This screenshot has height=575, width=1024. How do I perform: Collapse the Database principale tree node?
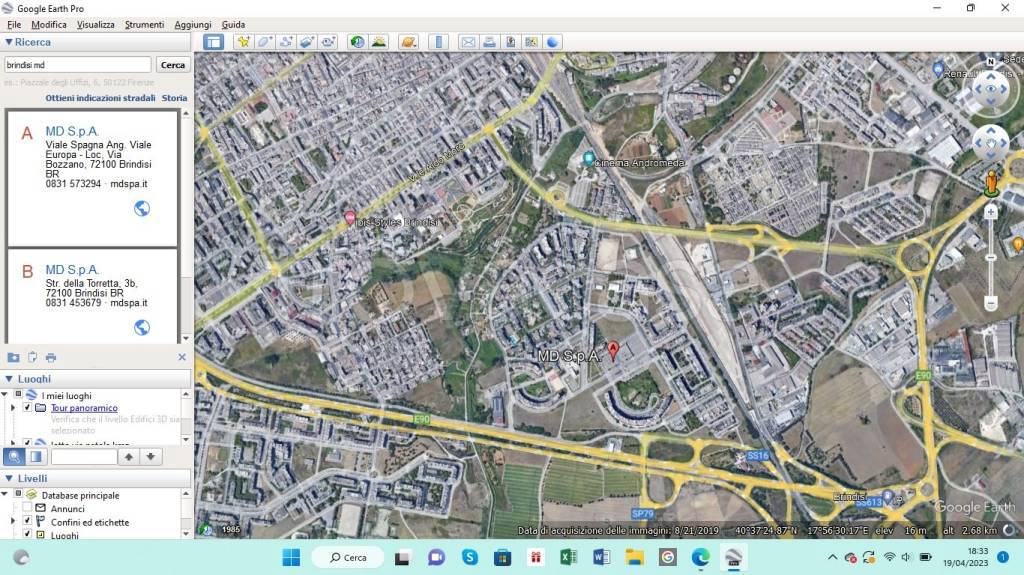(5, 495)
